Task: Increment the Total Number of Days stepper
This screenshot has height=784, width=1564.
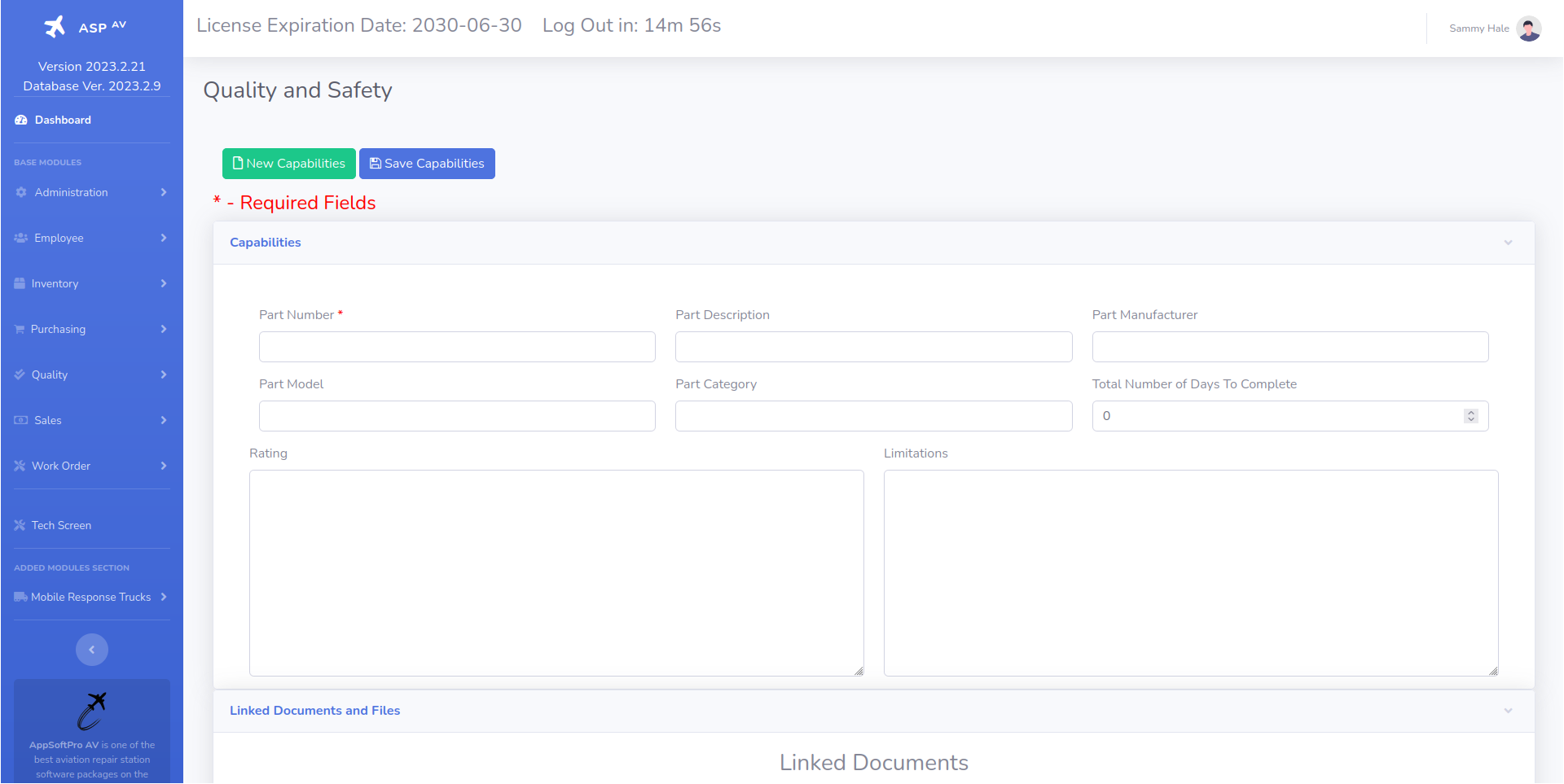Action: tap(1471, 412)
